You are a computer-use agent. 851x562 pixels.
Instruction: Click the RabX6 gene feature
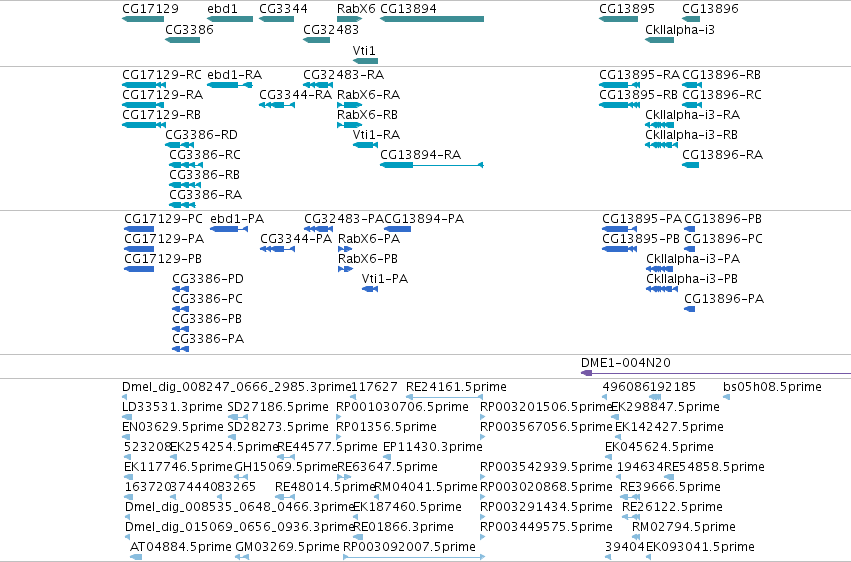point(350,19)
